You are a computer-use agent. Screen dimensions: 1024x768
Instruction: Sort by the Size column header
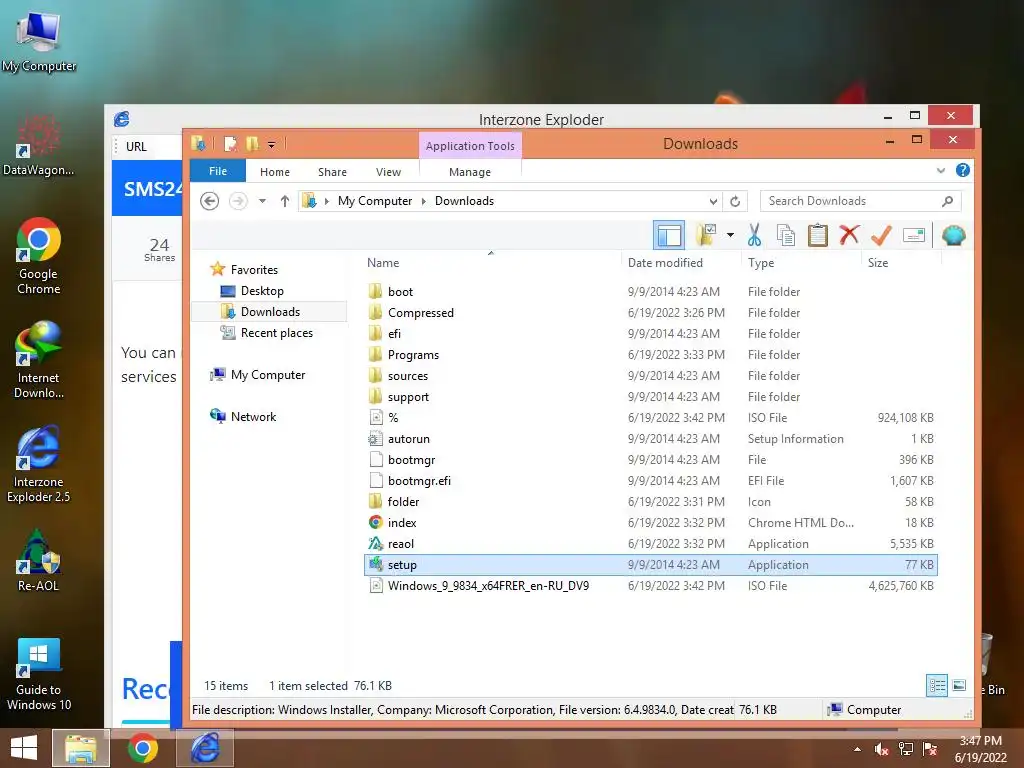pyautogui.click(x=878, y=263)
